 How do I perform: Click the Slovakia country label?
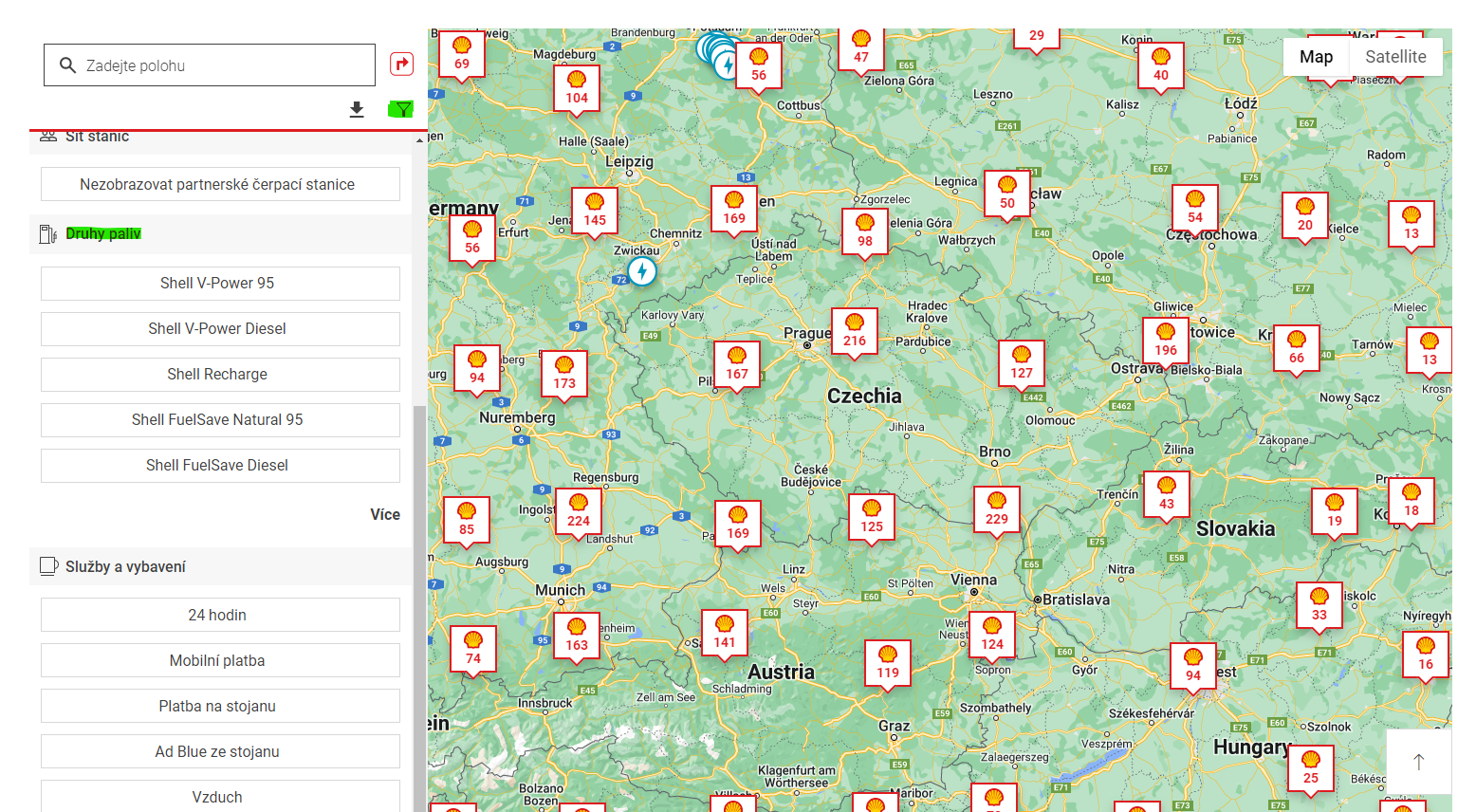tap(1235, 528)
